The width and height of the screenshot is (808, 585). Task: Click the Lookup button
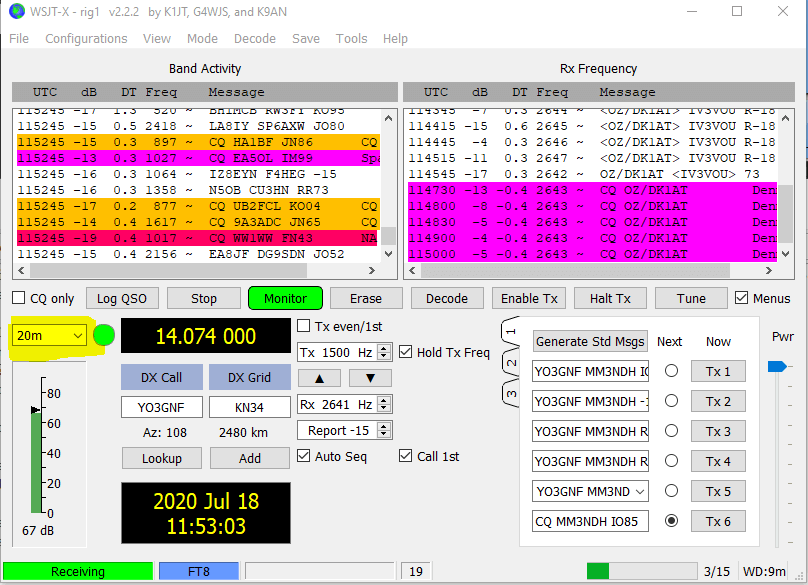[x=162, y=458]
